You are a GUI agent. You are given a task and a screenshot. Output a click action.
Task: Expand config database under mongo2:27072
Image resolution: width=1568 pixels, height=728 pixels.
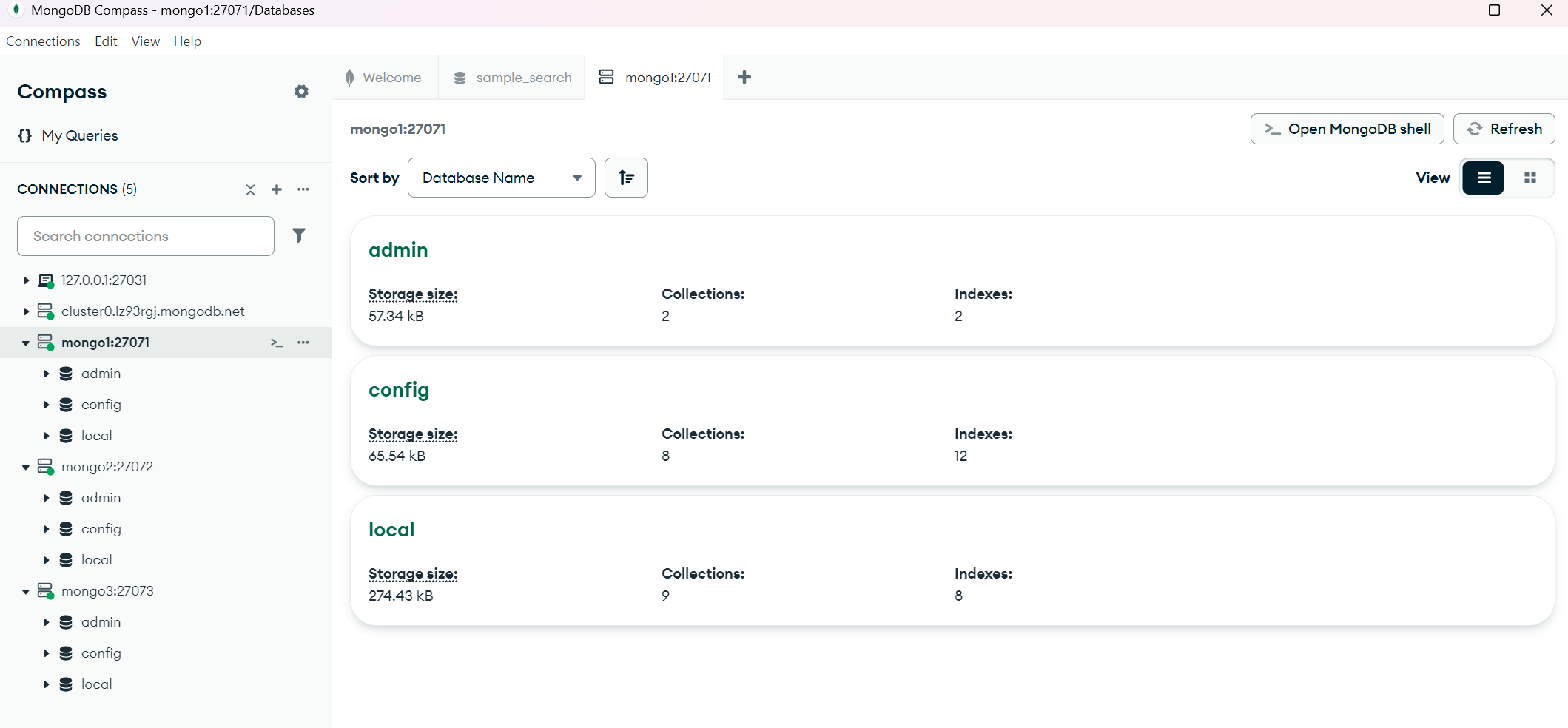pyautogui.click(x=46, y=529)
